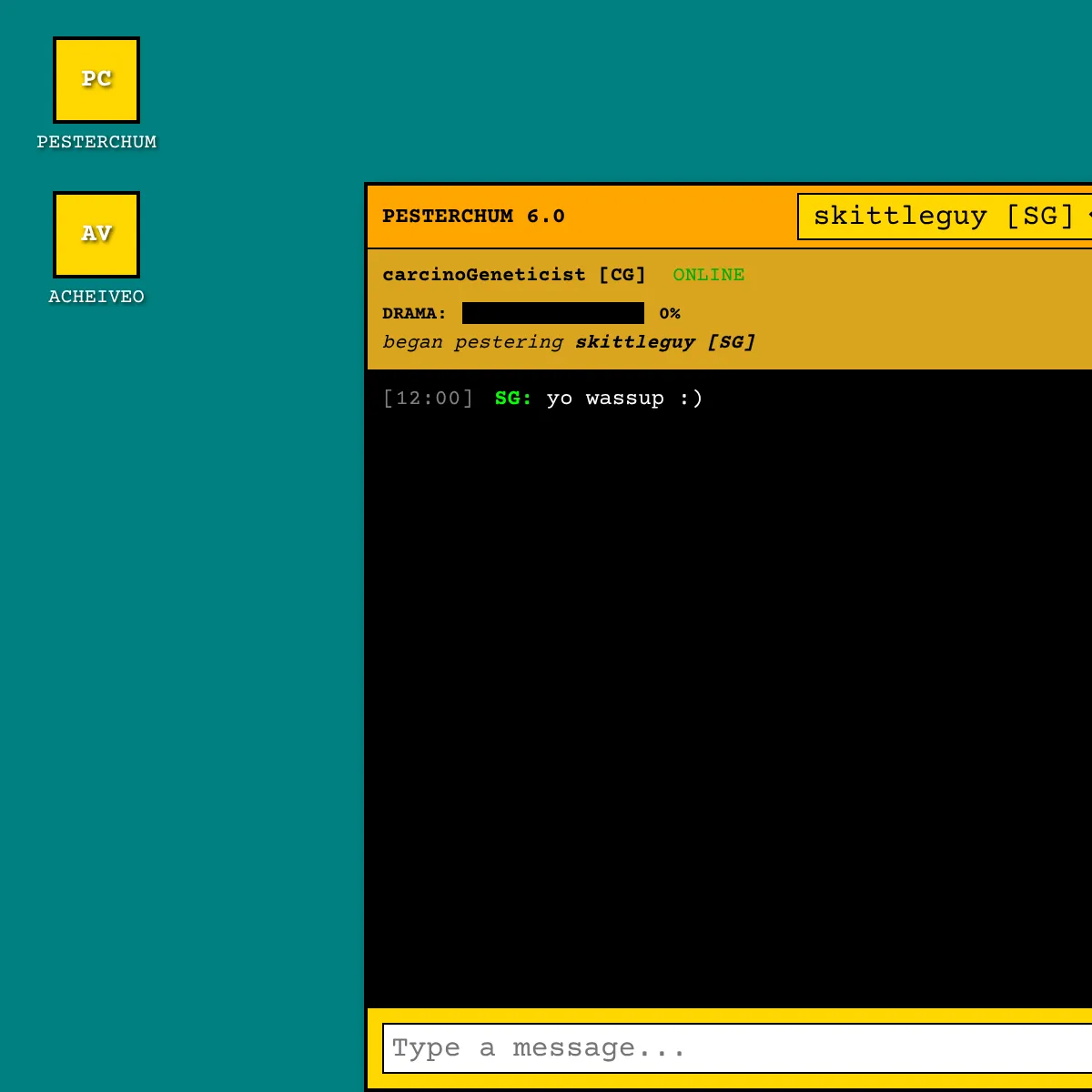Image resolution: width=1092 pixels, height=1092 pixels.
Task: Click the black DRAMA meter bar
Action: tap(553, 313)
